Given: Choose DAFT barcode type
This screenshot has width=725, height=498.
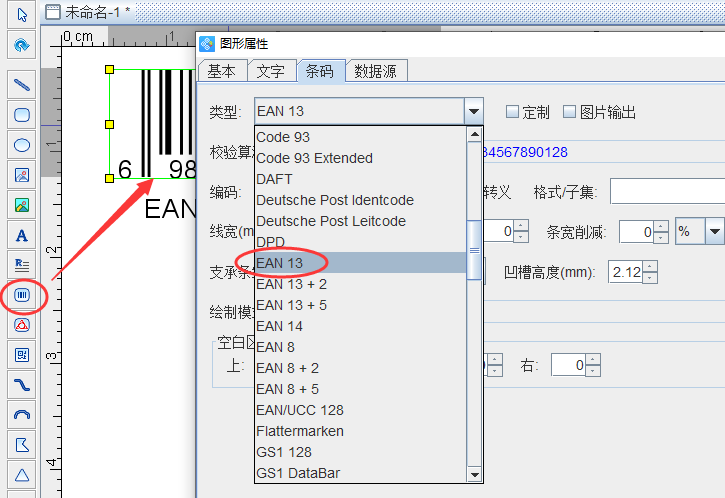Looking at the screenshot, I should point(361,179).
